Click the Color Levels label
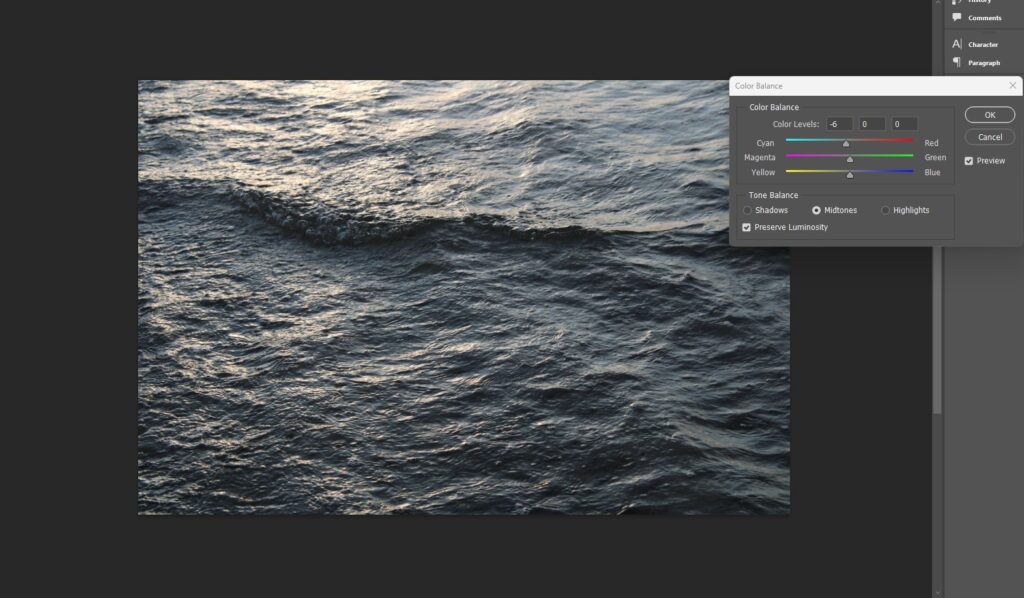 point(795,124)
